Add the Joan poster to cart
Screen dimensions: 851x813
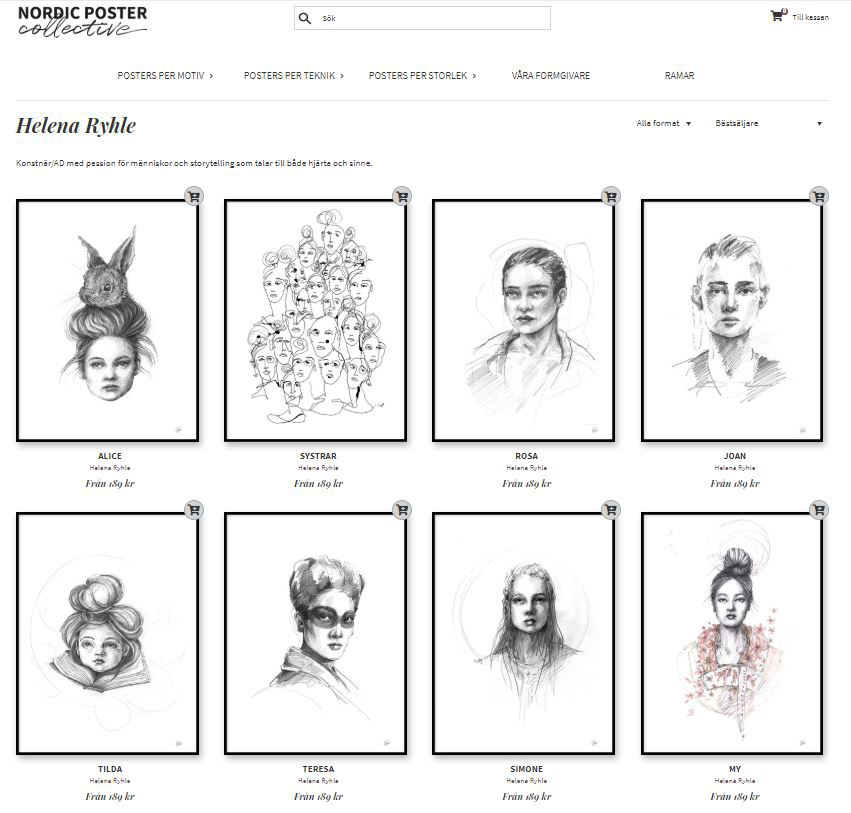[819, 196]
